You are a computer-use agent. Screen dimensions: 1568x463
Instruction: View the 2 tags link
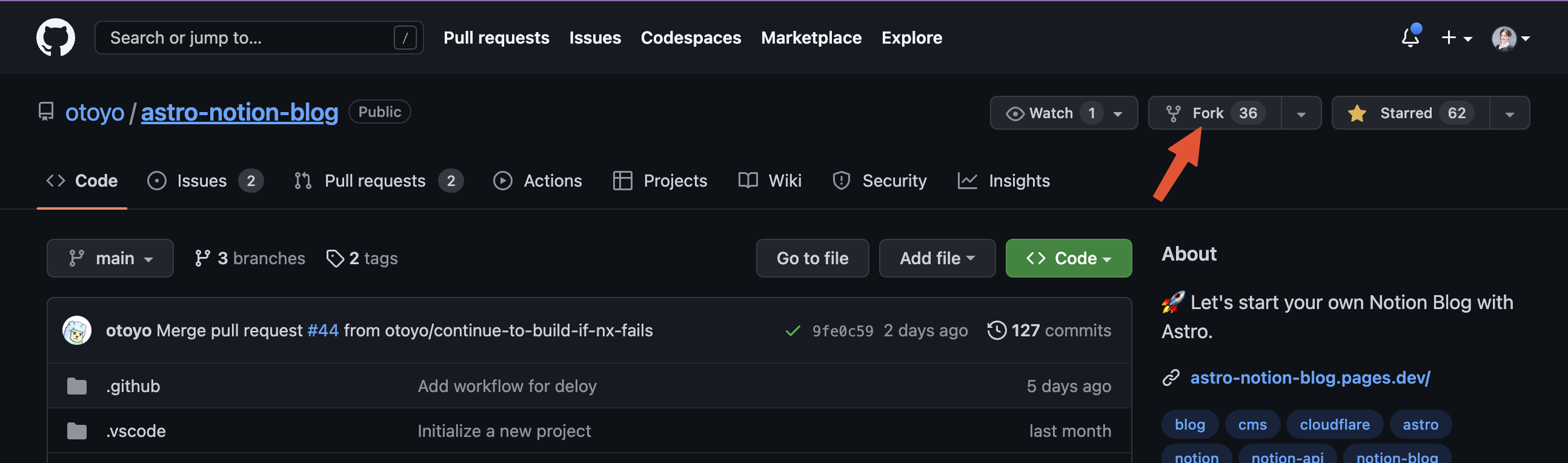coord(362,258)
